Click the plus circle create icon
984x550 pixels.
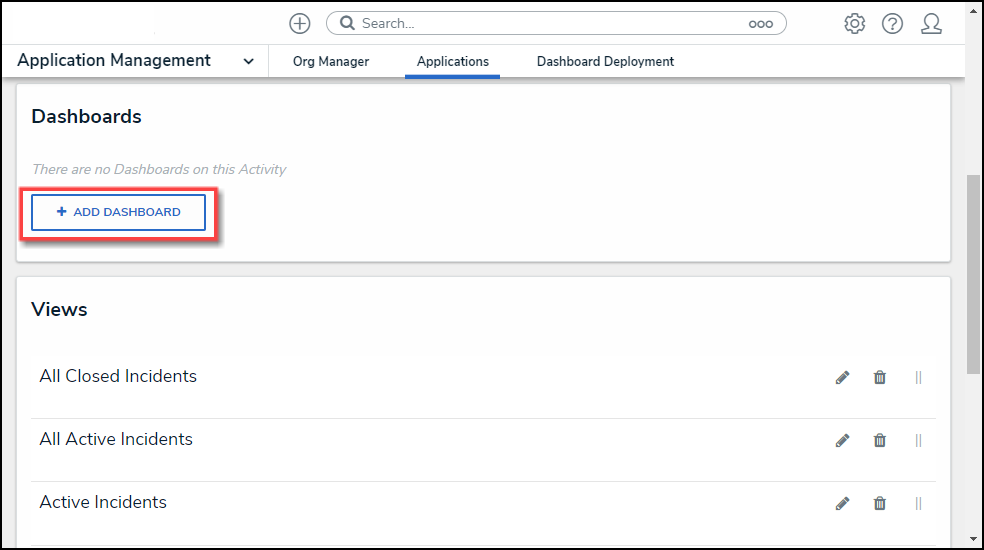click(x=299, y=23)
